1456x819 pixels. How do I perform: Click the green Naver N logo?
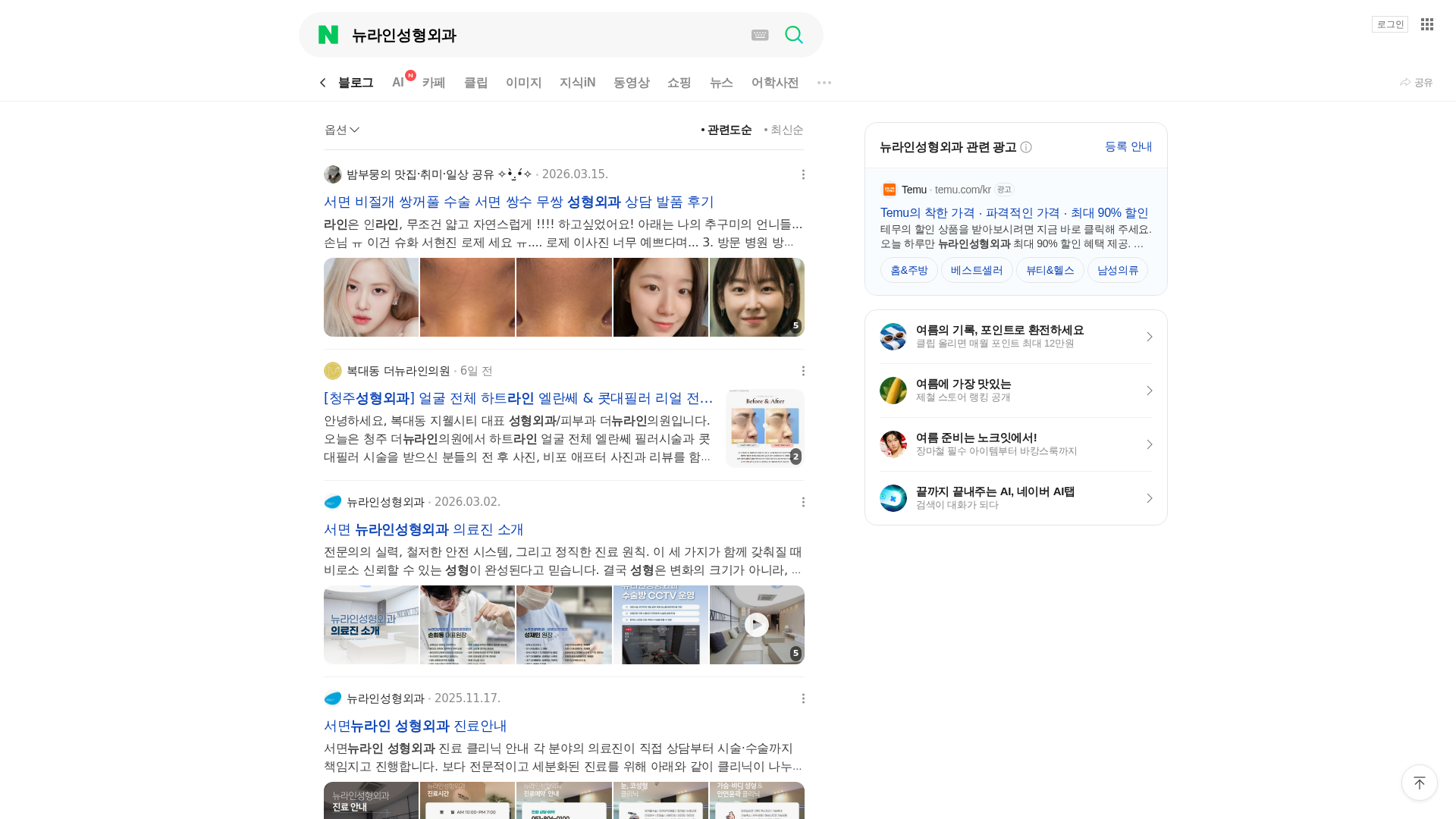coord(328,35)
